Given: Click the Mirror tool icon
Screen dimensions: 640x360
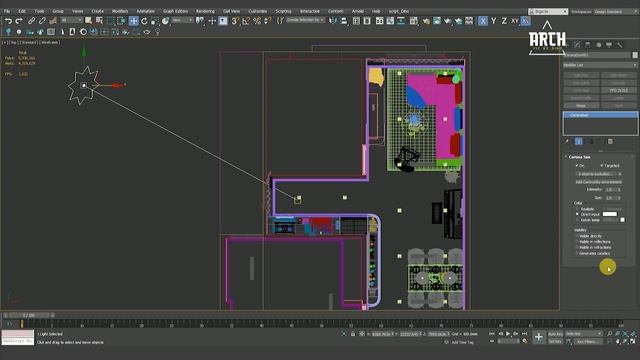Looking at the screenshot, I should [333, 21].
